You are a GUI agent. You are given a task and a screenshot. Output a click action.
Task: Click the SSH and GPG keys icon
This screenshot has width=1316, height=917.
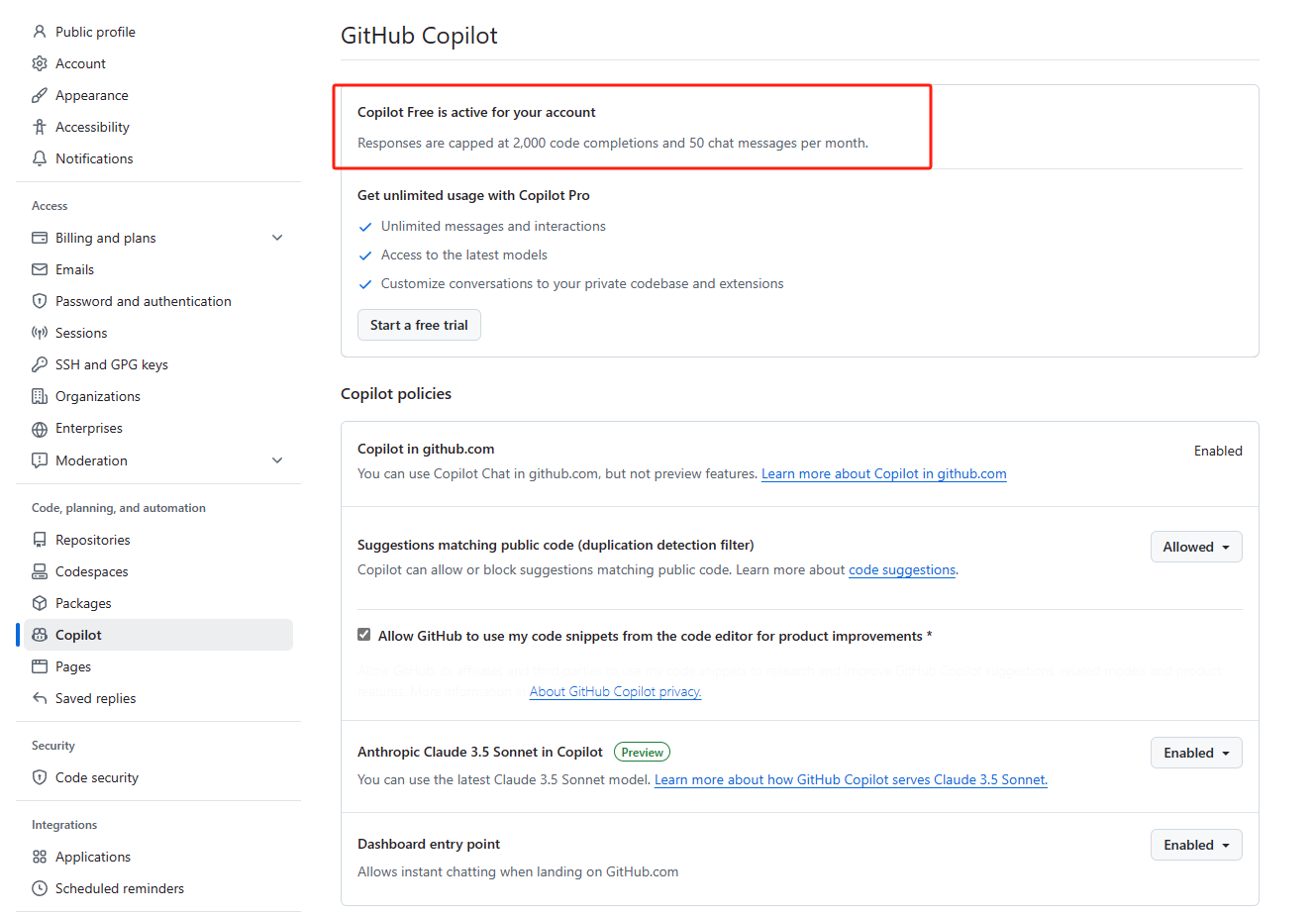(40, 364)
